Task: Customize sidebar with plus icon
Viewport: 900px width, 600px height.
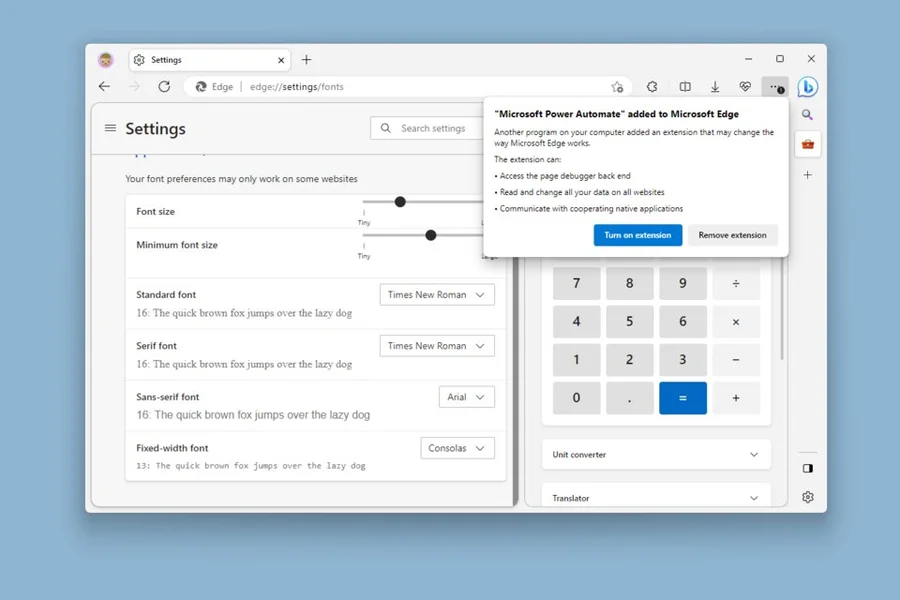Action: point(808,175)
